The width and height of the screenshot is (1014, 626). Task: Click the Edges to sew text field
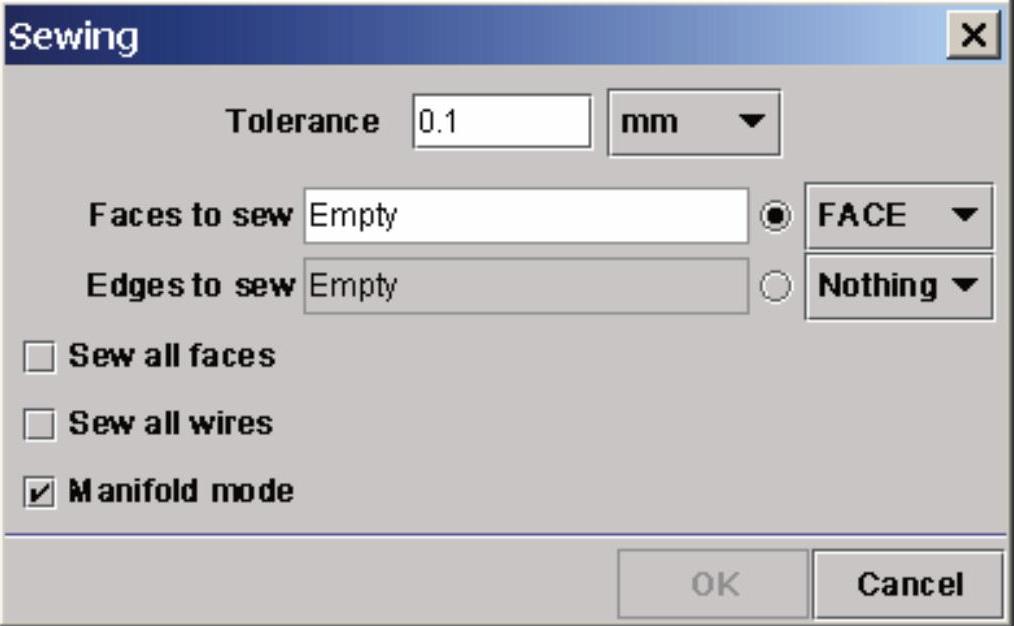click(526, 287)
